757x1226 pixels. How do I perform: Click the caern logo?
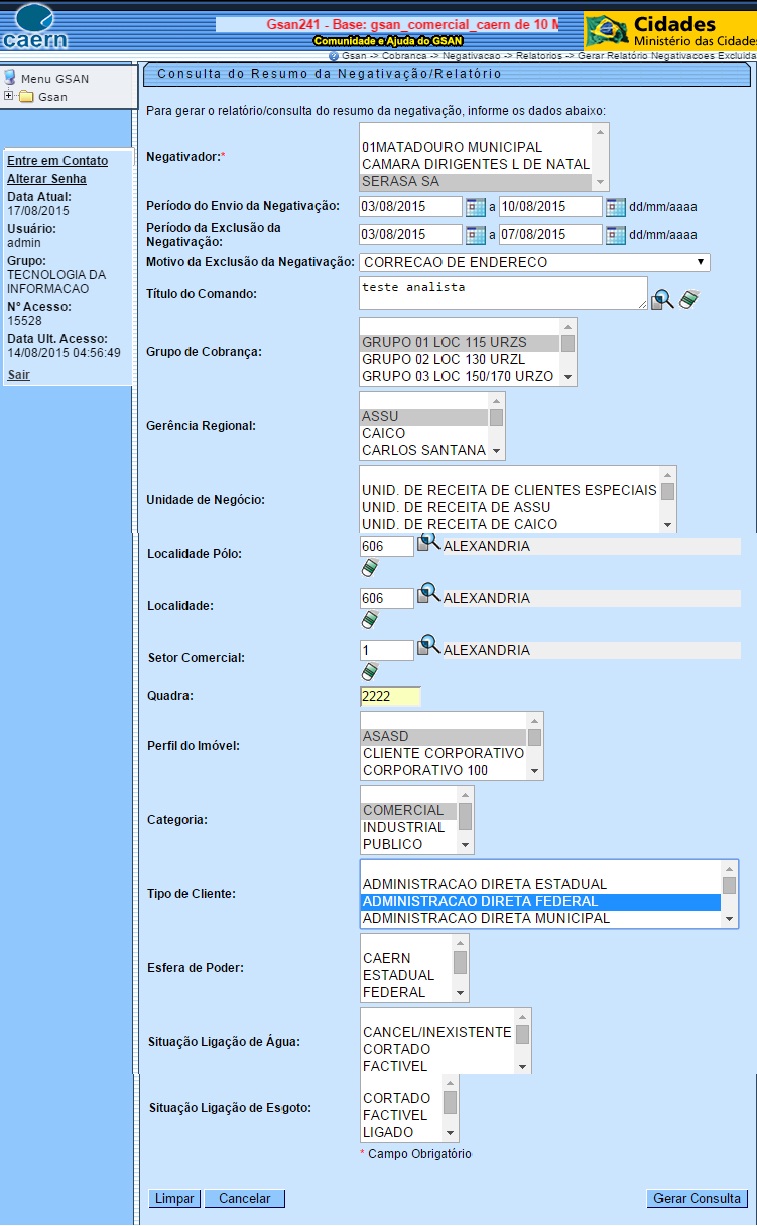pos(36,27)
